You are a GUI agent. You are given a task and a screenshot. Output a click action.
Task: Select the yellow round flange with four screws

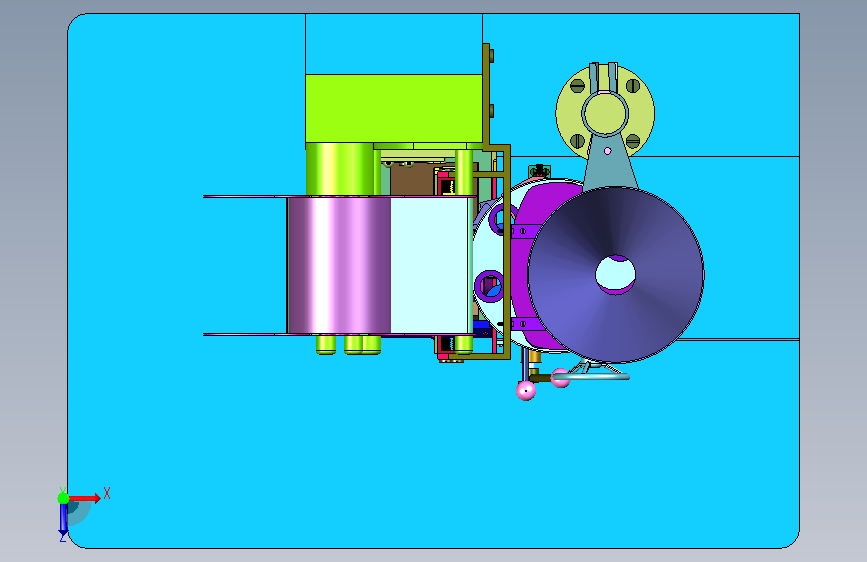pyautogui.click(x=605, y=113)
